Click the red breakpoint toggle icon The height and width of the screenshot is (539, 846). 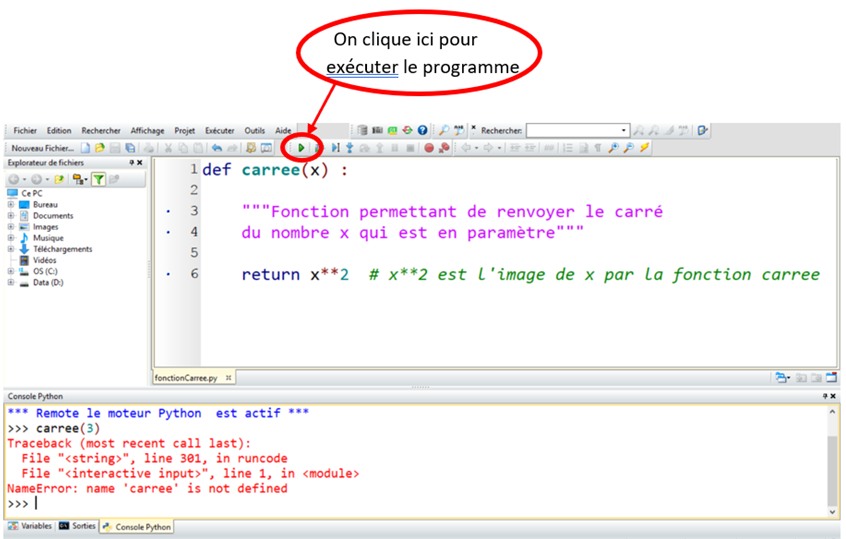[428, 148]
